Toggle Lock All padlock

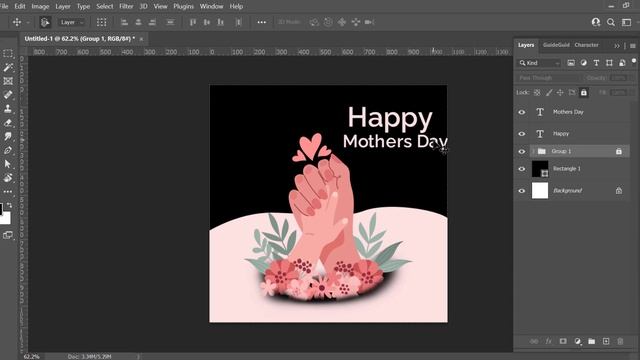(x=584, y=93)
